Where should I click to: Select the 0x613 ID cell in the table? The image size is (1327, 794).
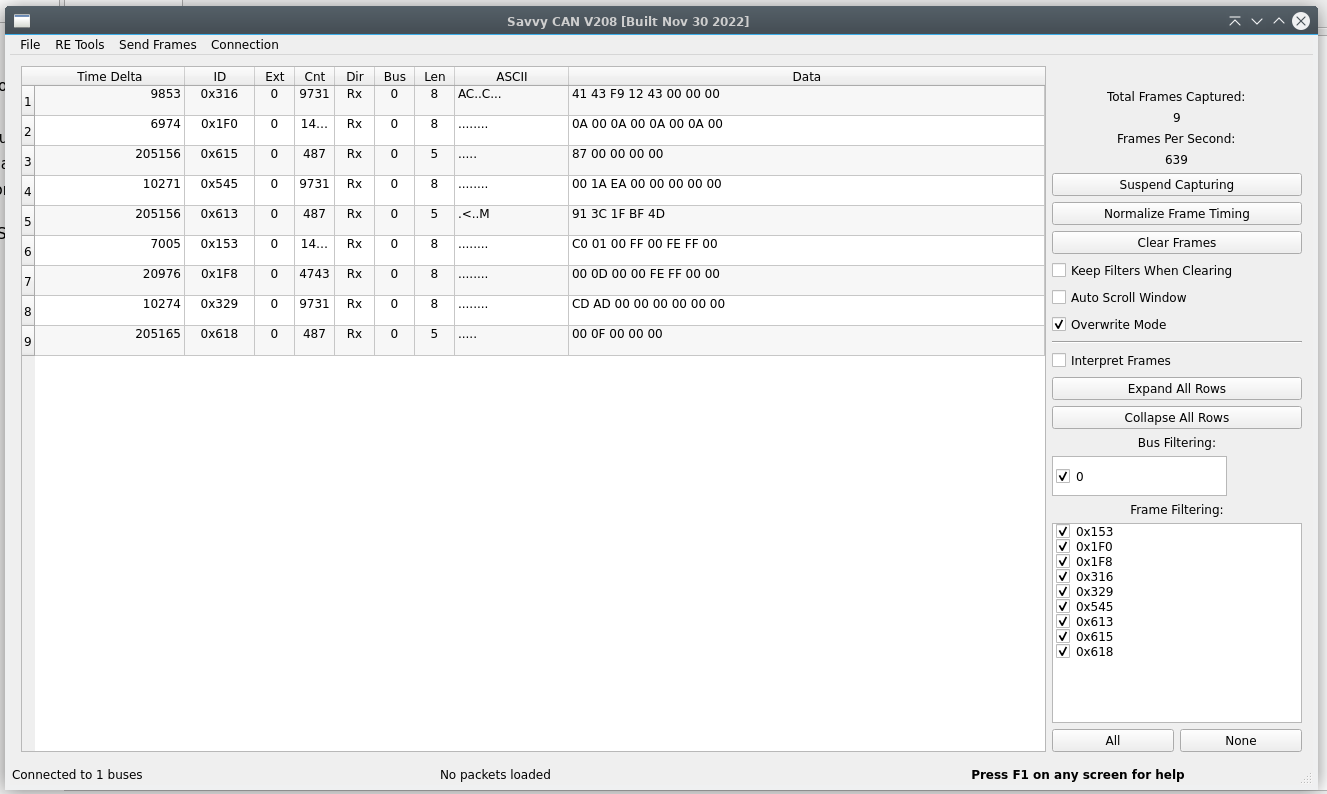pyautogui.click(x=219, y=221)
